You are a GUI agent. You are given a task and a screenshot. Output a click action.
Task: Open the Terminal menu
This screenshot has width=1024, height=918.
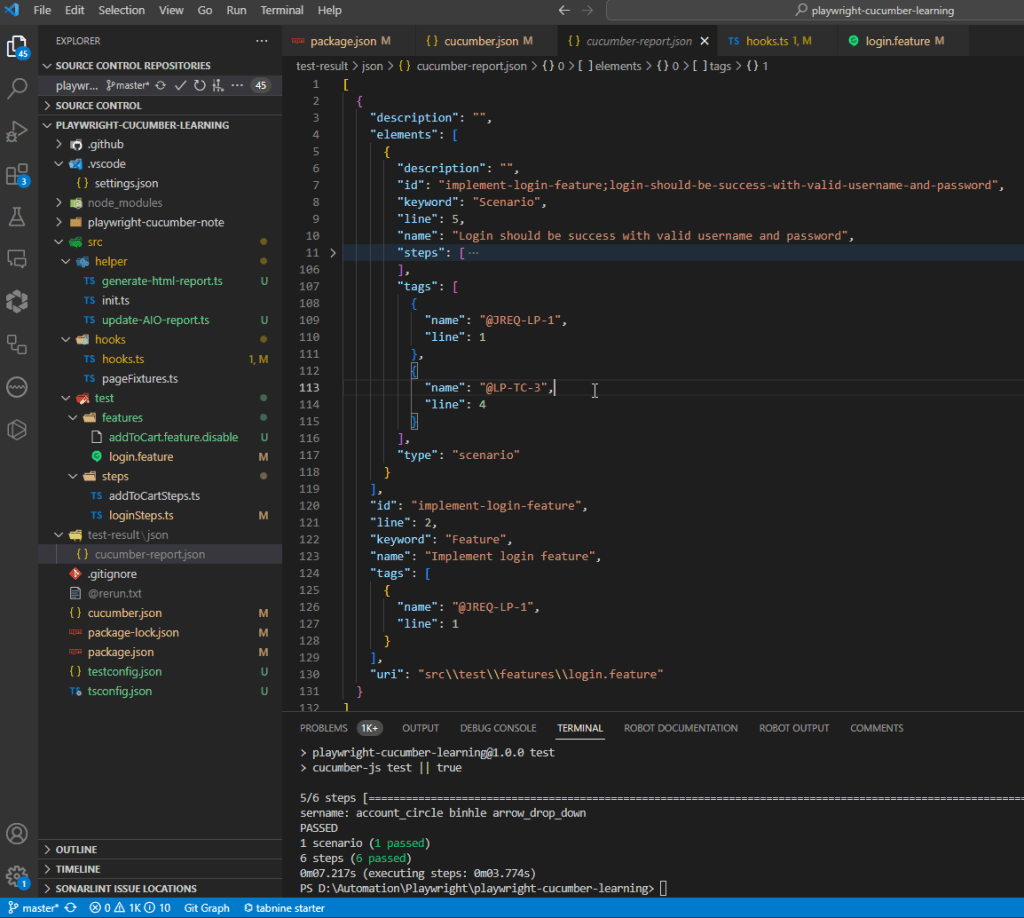(x=282, y=10)
